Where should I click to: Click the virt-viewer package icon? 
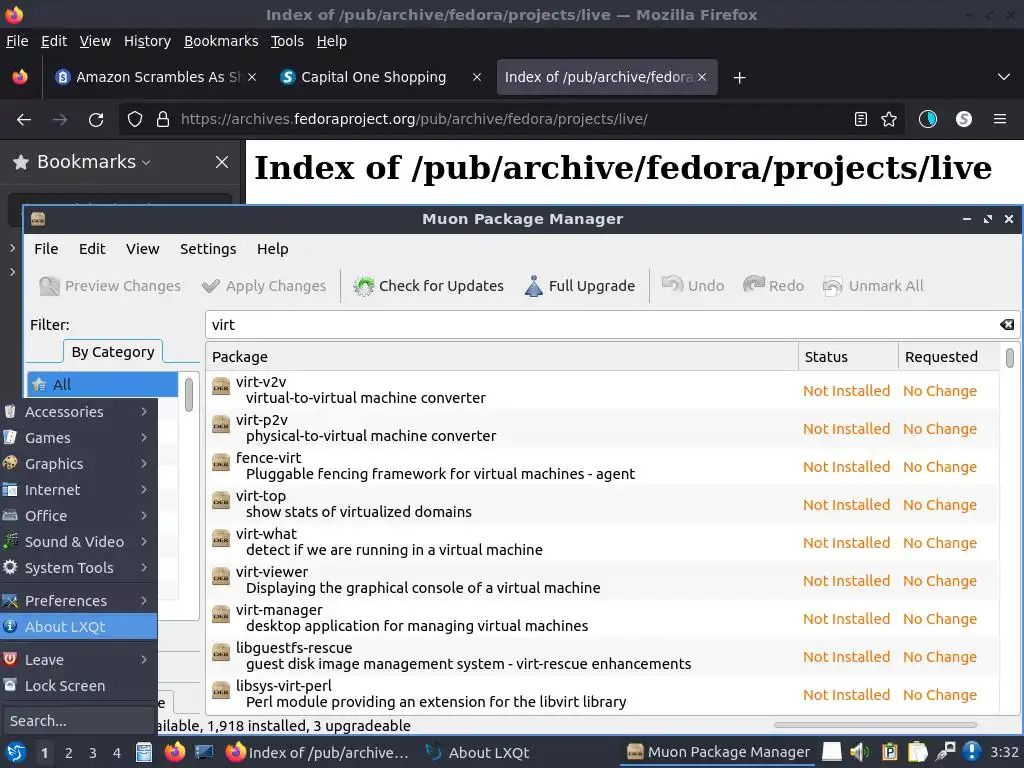(x=221, y=577)
